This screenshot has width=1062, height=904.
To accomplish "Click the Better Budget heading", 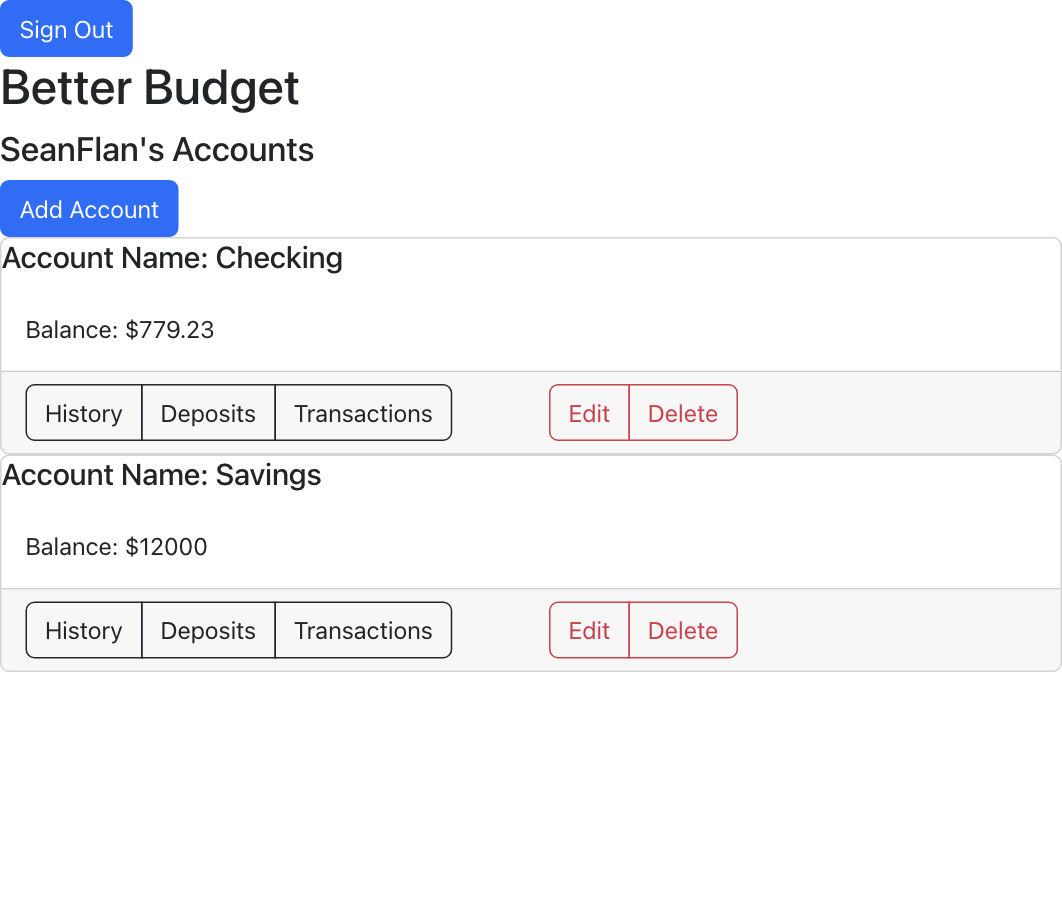I will (x=150, y=88).
